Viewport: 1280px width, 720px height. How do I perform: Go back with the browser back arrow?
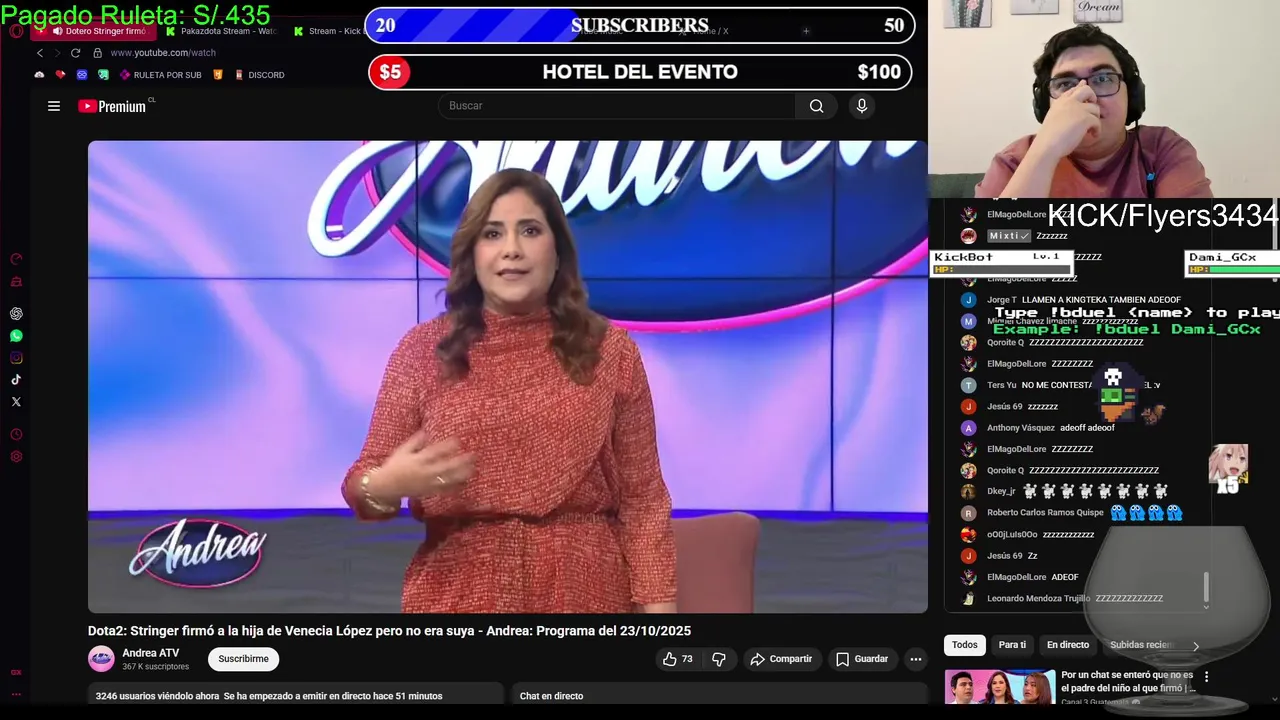(40, 53)
